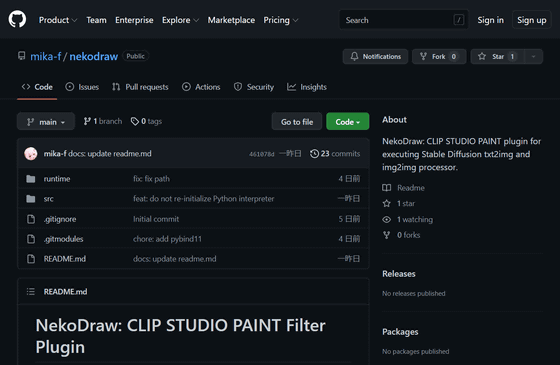Open the Marketplace page

(x=231, y=20)
